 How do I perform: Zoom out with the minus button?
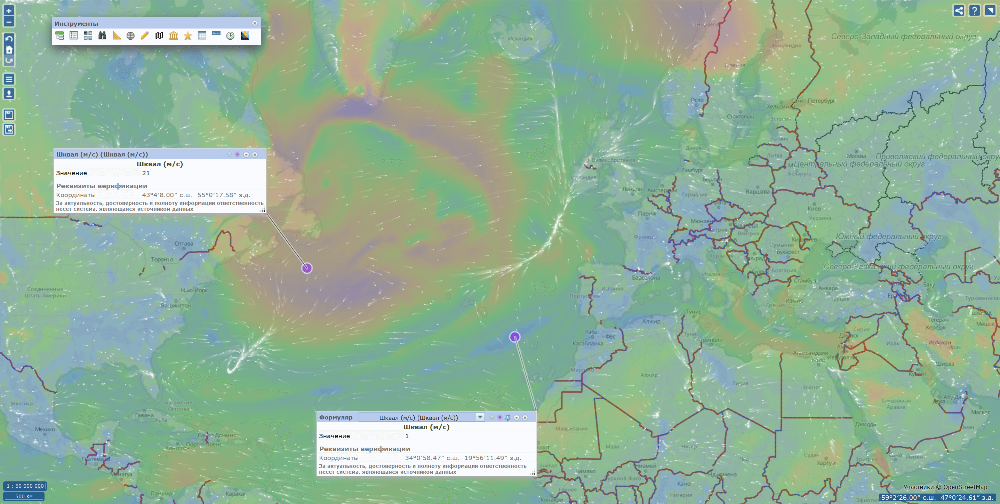9,21
